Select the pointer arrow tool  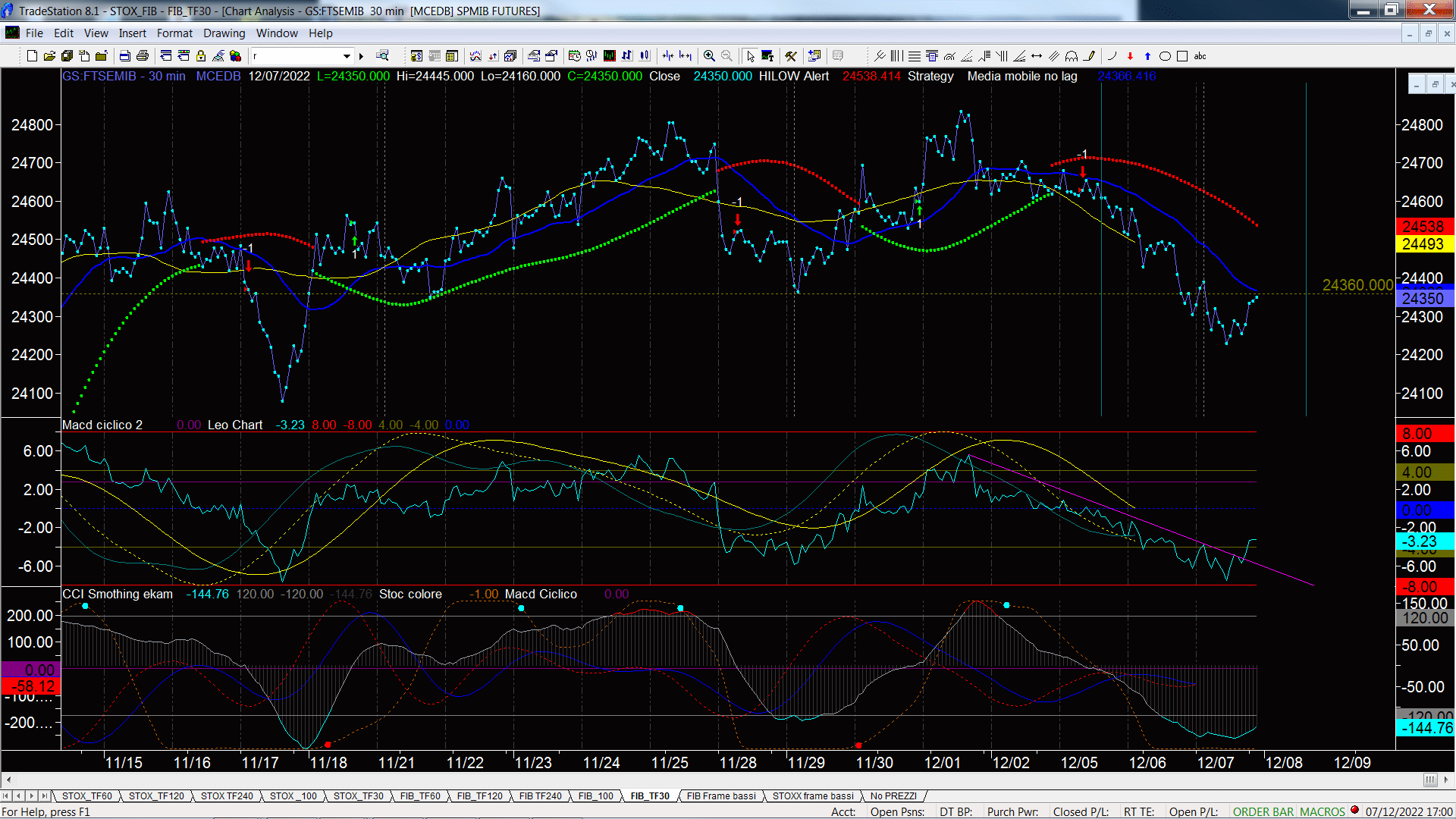click(750, 56)
